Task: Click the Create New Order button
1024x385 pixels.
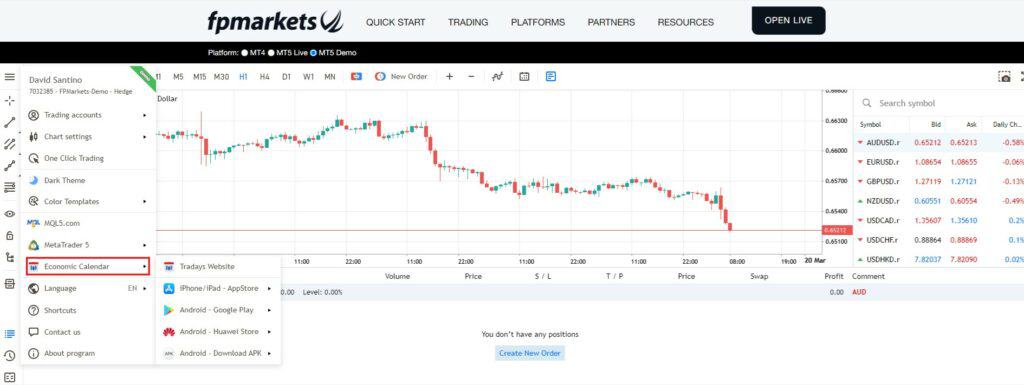Action: click(530, 353)
